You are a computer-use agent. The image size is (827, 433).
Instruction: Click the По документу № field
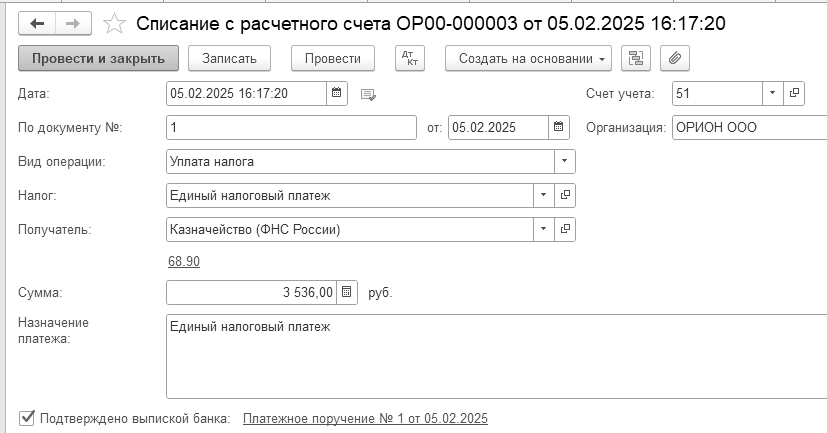pyautogui.click(x=291, y=128)
